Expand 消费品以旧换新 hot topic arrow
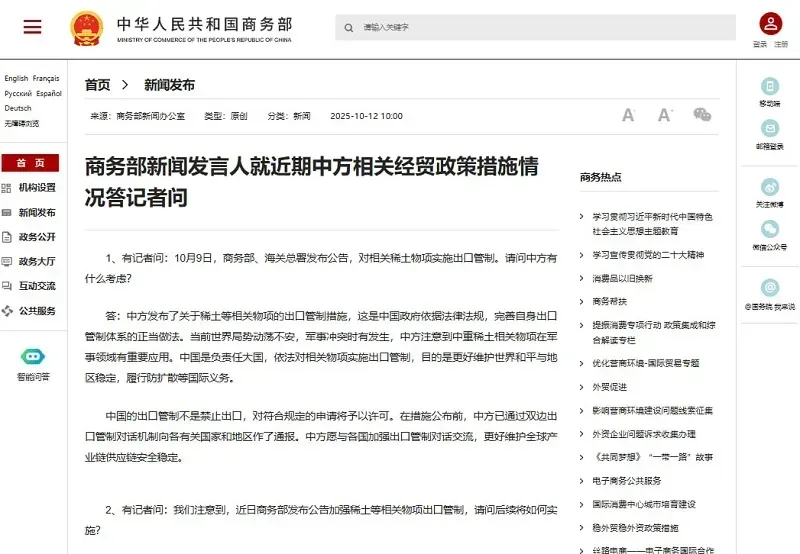Screen dimensions: 800x554 click(582, 278)
